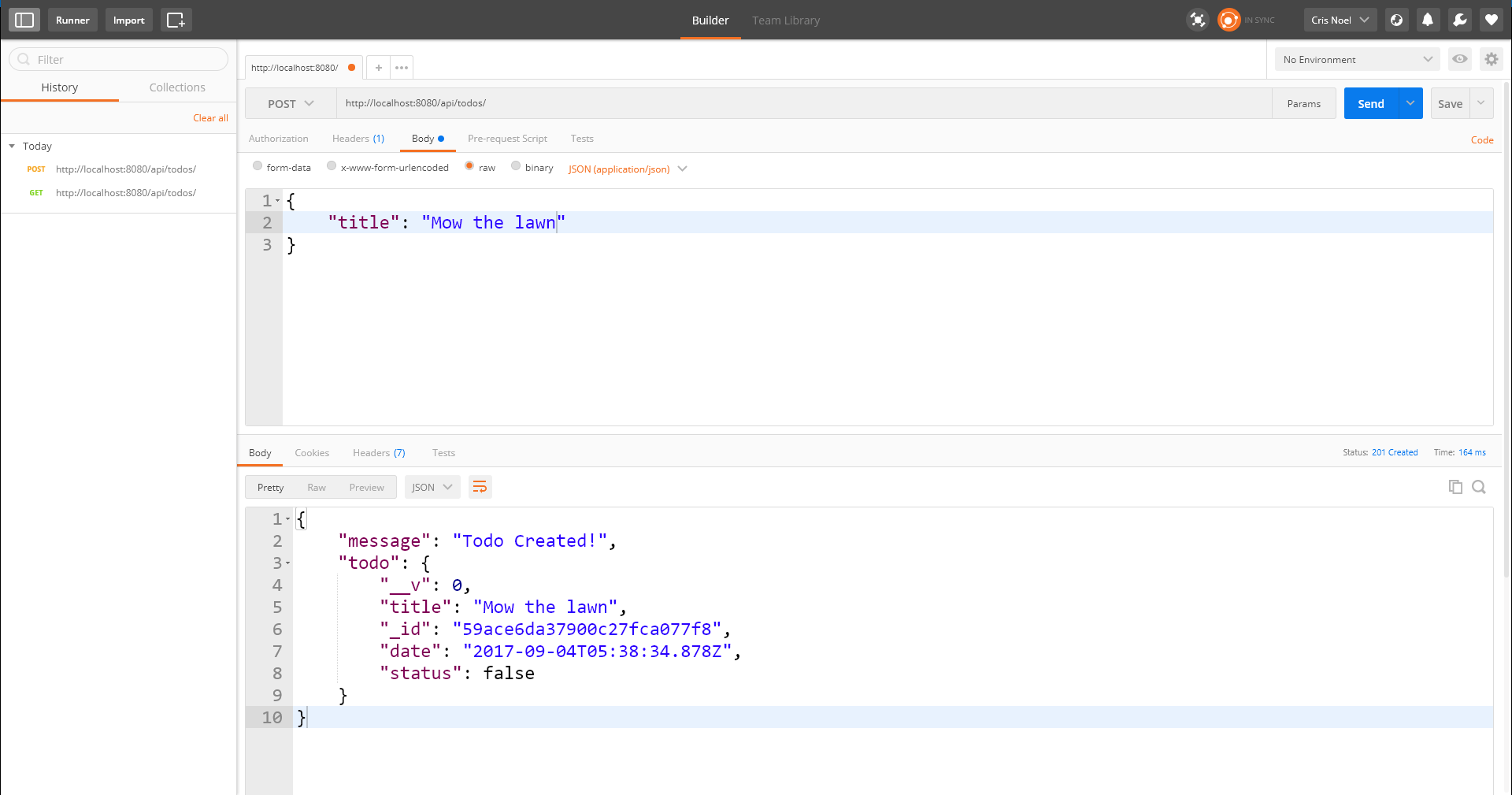This screenshot has width=1512, height=795.
Task: Open the Collections sidebar tab
Action: pyautogui.click(x=177, y=87)
